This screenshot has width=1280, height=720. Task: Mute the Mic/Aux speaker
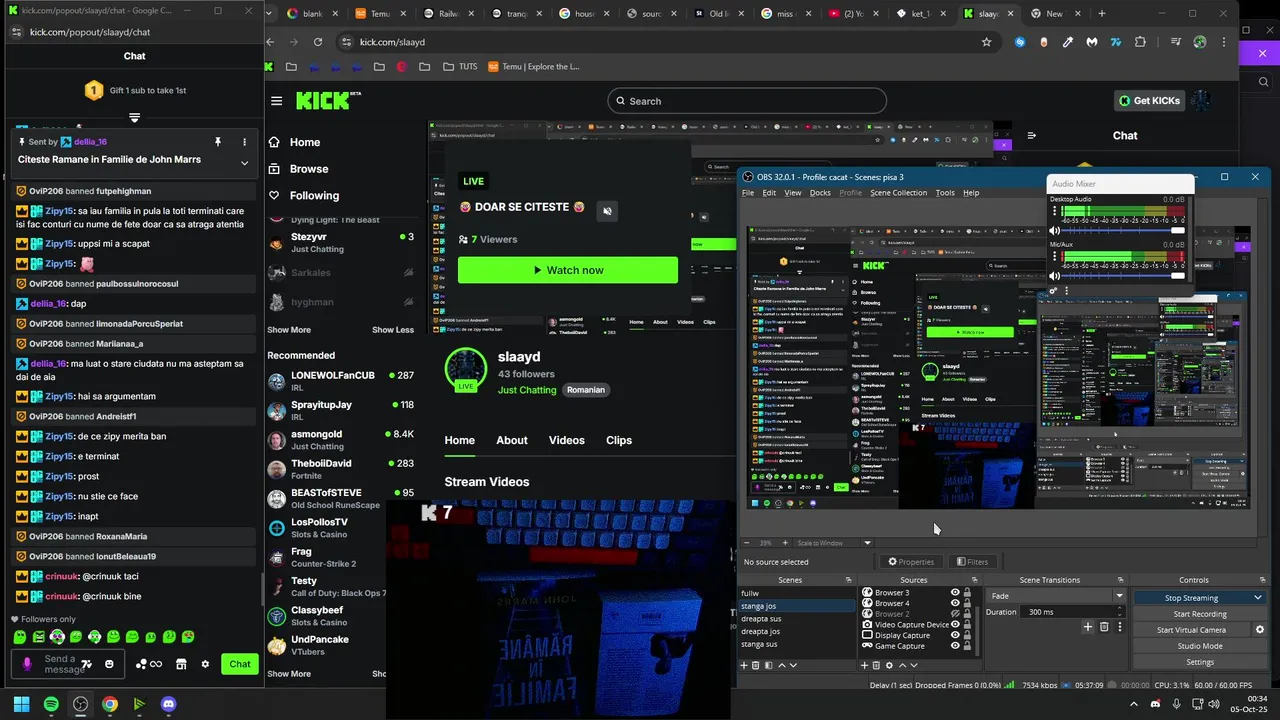(1054, 276)
